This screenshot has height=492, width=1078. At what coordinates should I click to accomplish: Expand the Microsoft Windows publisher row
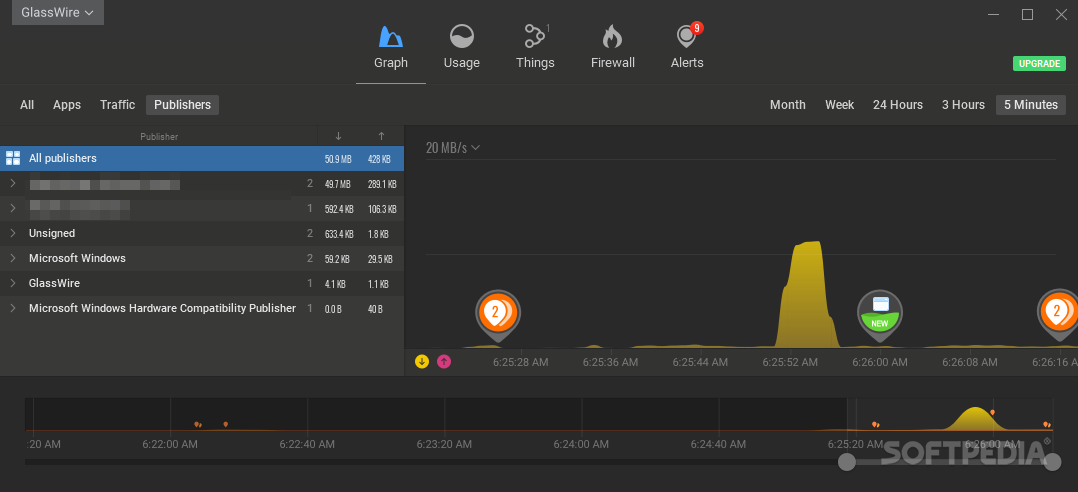click(x=12, y=258)
